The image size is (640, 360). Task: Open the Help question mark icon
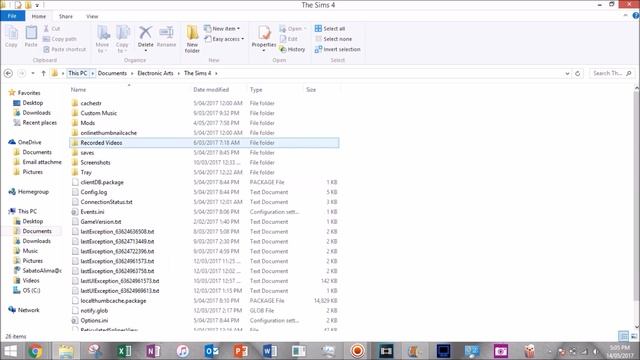[x=636, y=16]
